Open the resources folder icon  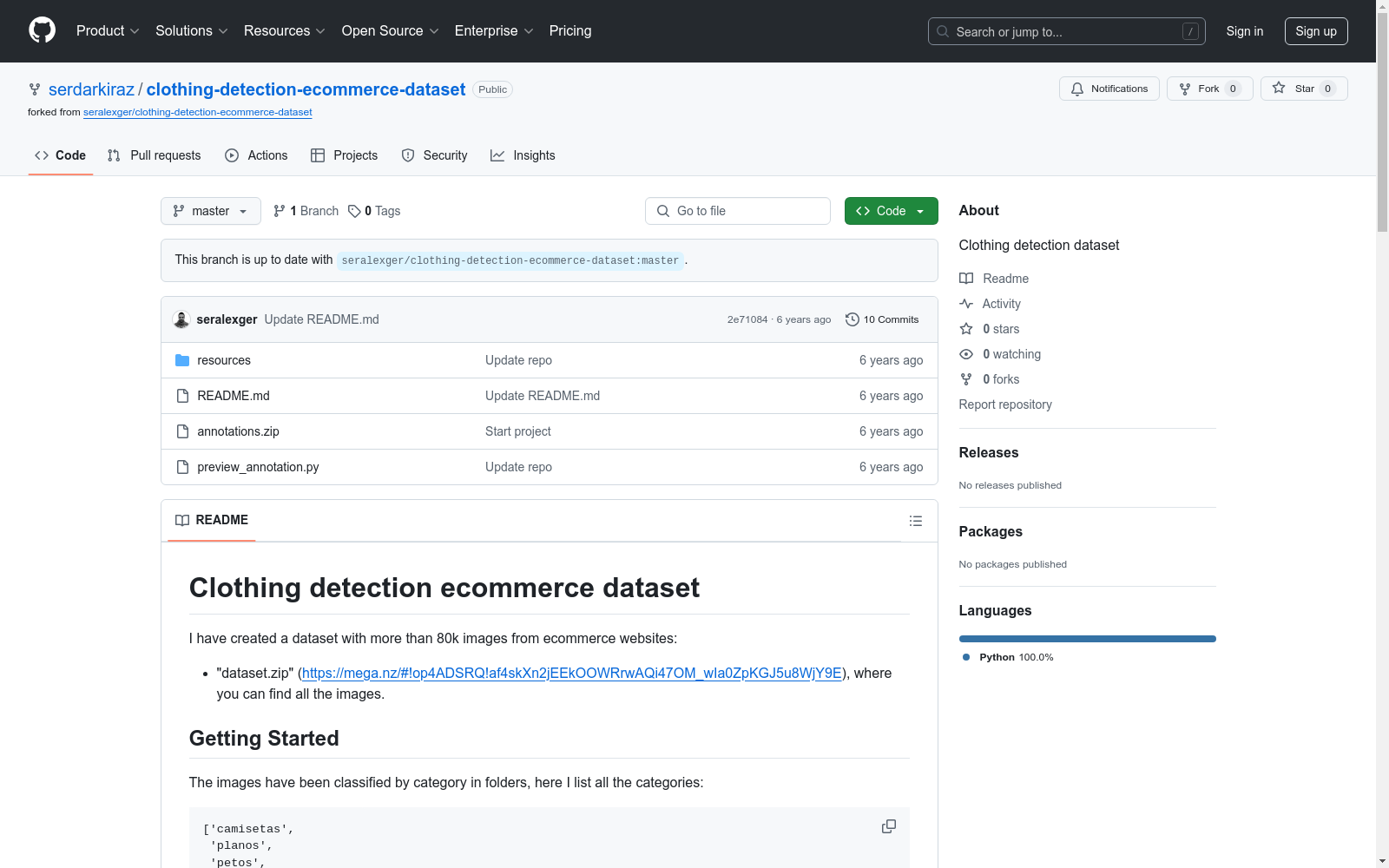[182, 360]
